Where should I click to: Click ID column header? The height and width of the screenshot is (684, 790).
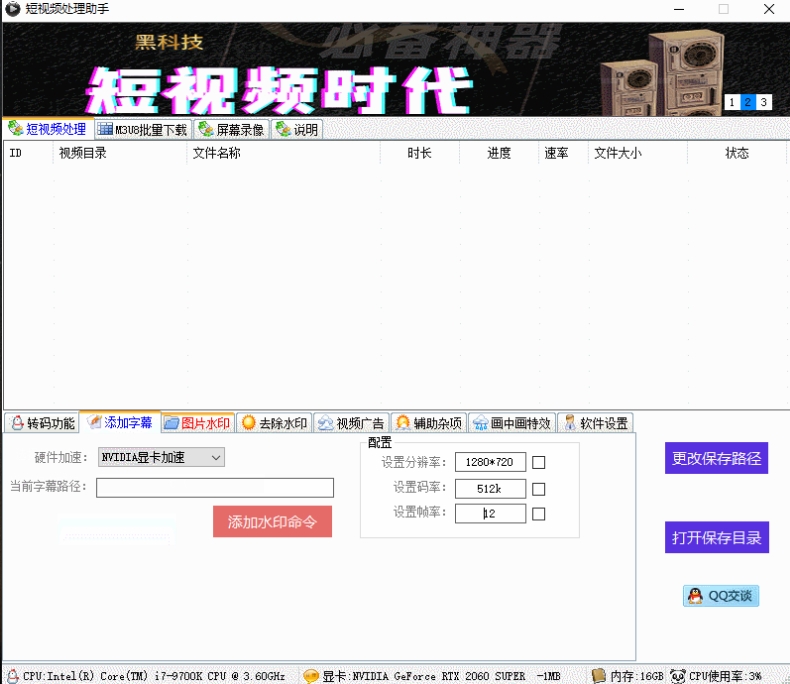coord(28,153)
